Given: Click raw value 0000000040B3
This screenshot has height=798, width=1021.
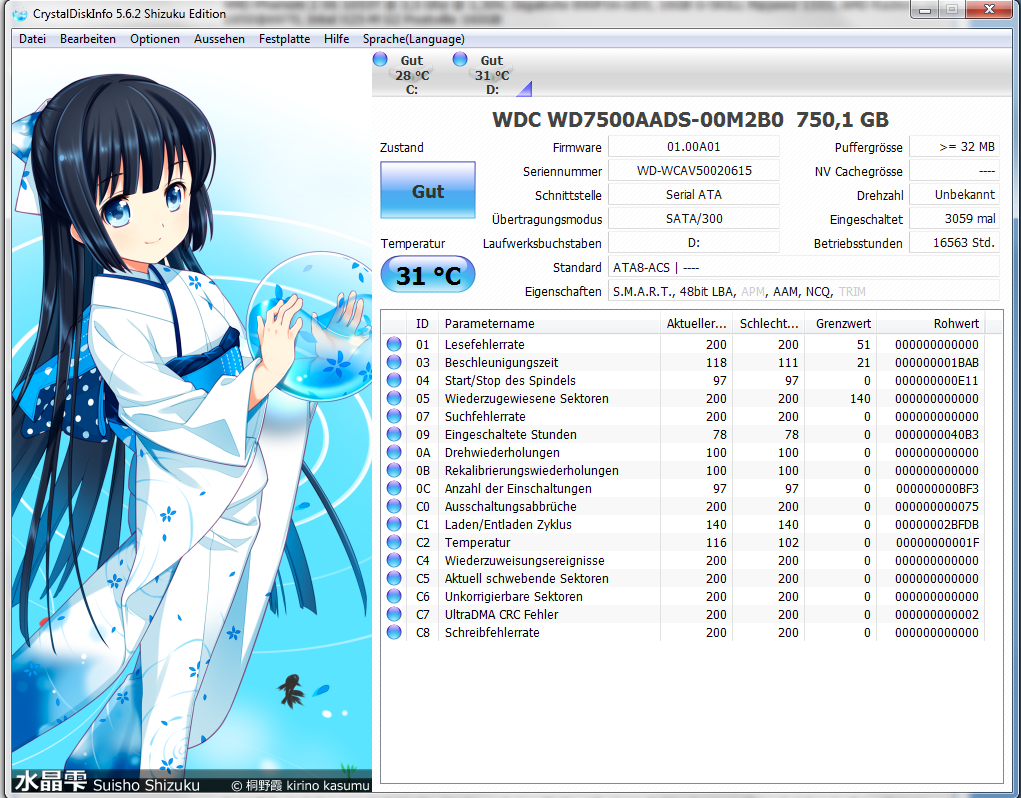Looking at the screenshot, I should (x=936, y=434).
